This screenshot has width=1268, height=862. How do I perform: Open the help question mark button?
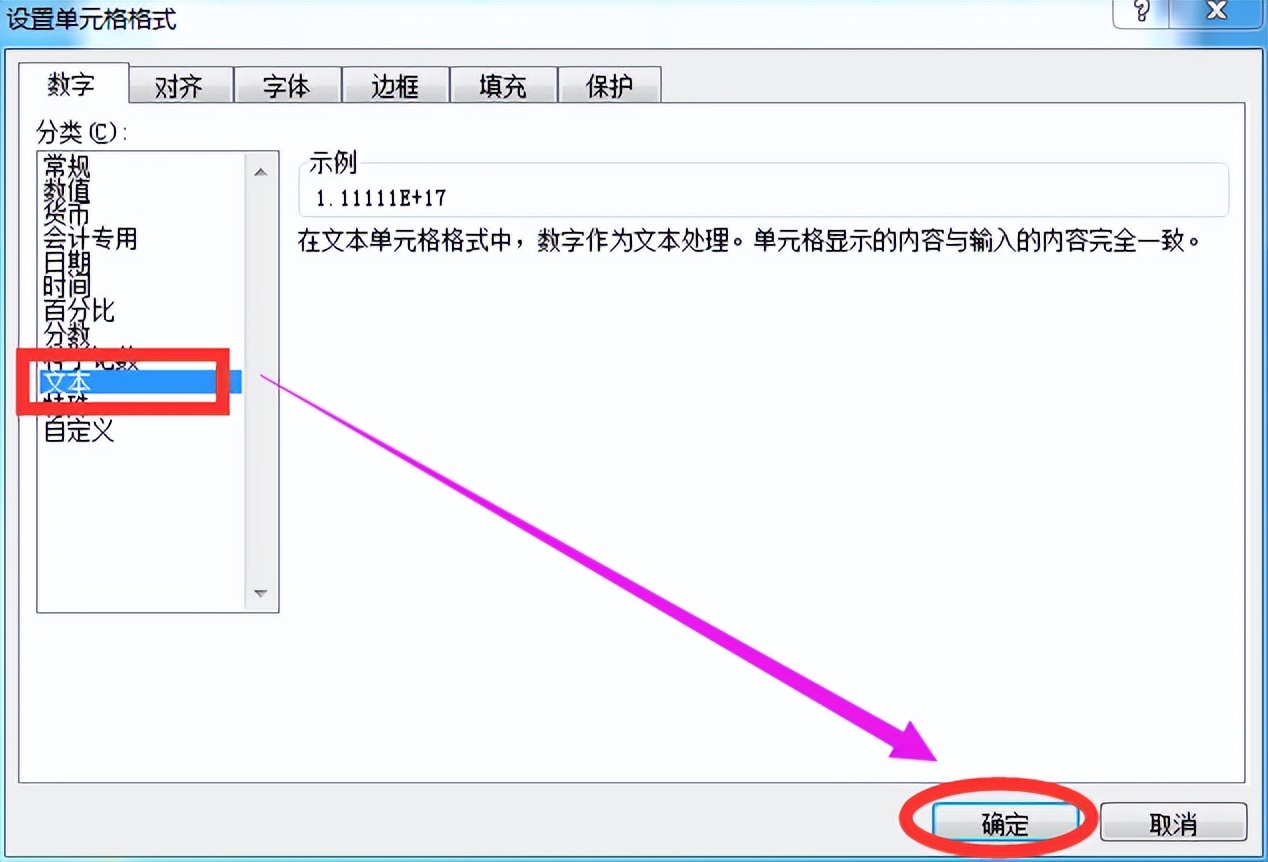1141,12
